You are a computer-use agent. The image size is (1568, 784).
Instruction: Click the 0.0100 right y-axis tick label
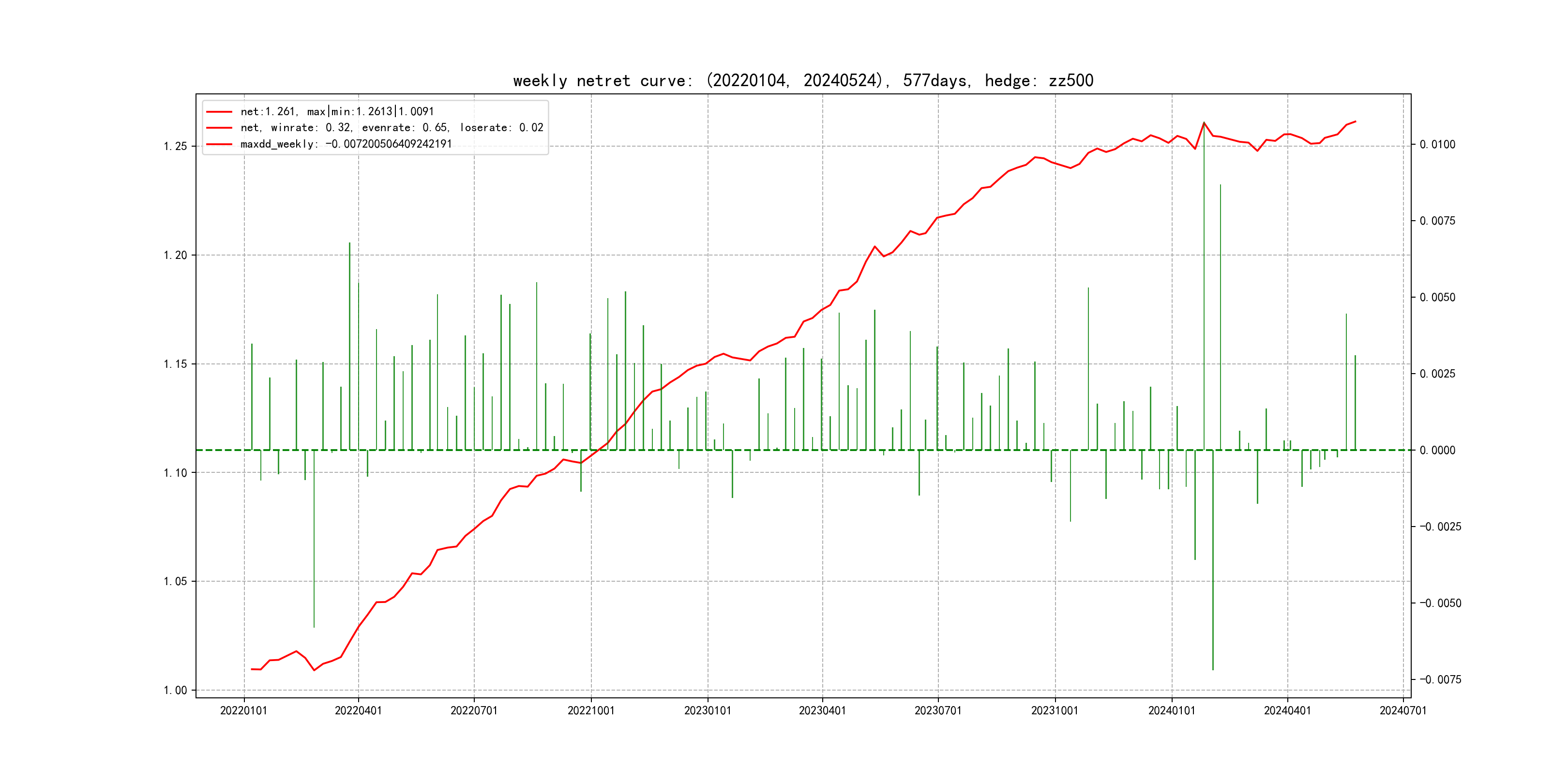click(1437, 144)
